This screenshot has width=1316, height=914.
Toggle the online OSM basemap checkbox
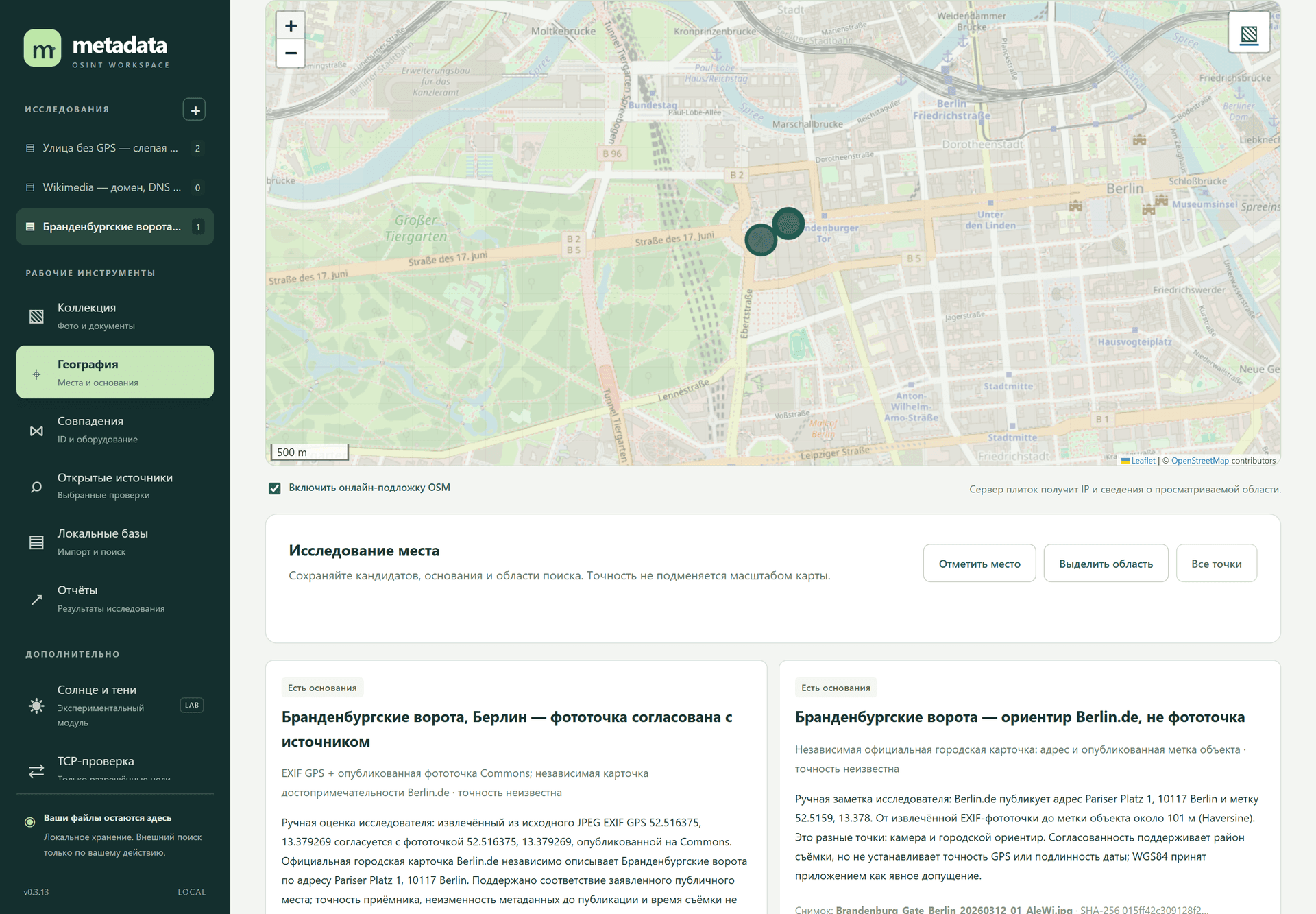(274, 488)
